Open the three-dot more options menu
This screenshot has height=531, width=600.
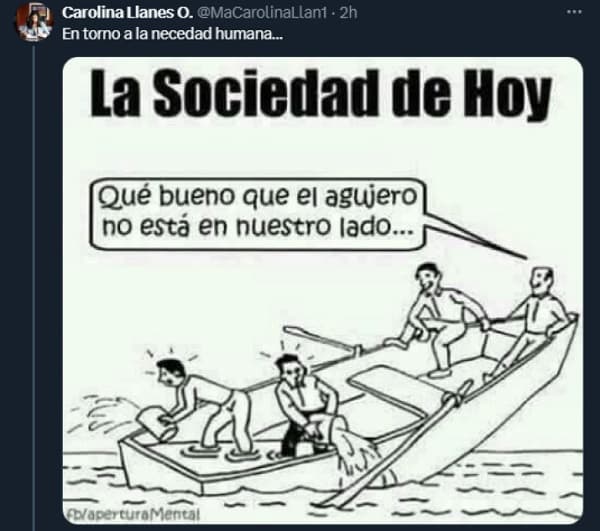[x=574, y=12]
